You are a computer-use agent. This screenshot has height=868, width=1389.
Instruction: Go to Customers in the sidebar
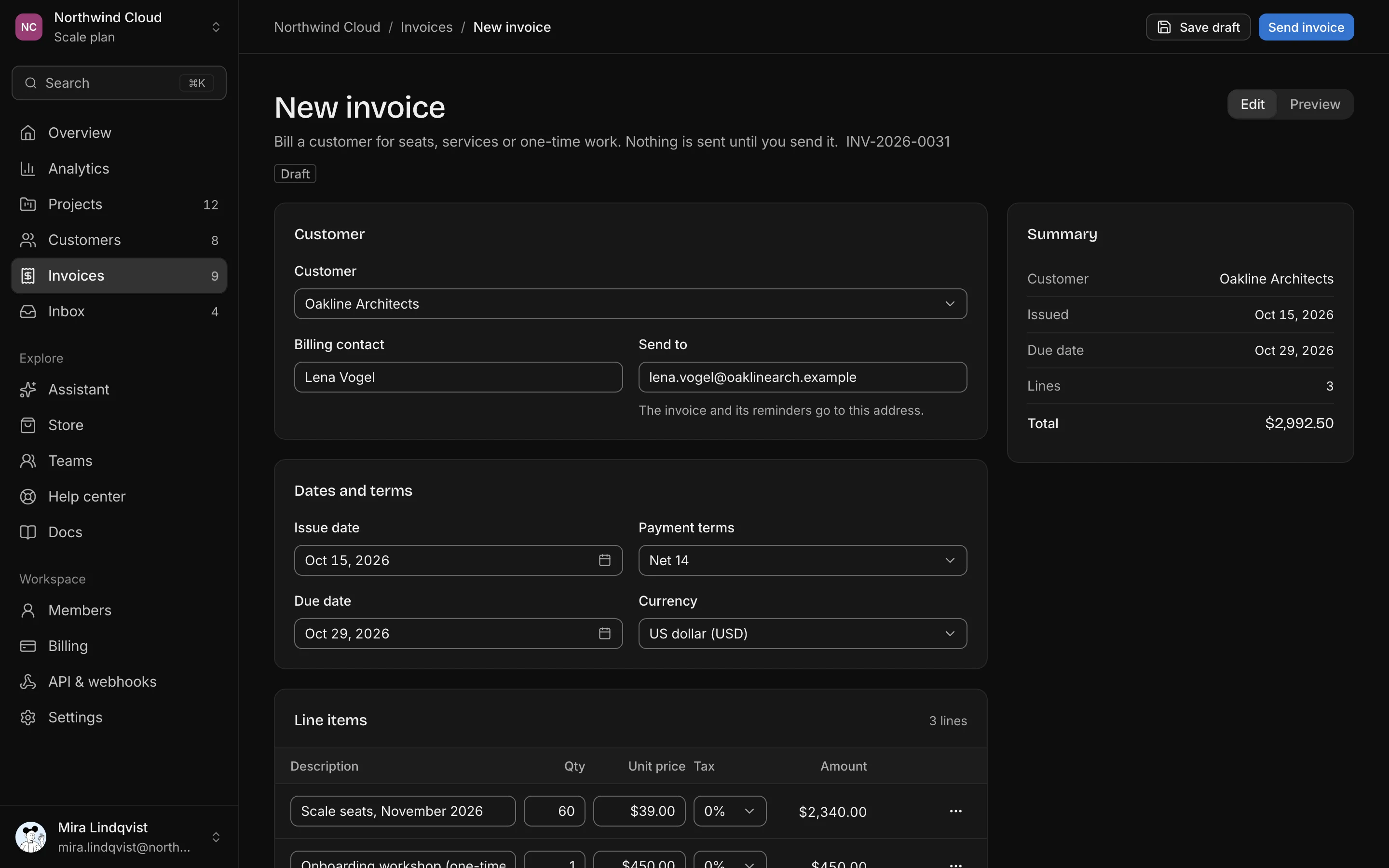pyautogui.click(x=119, y=240)
